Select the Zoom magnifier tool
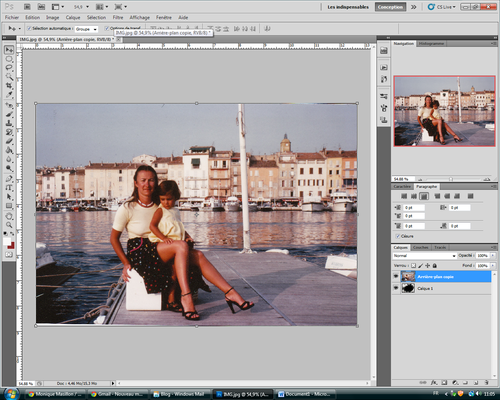Image resolution: width=500 pixels, height=400 pixels. 9,225
